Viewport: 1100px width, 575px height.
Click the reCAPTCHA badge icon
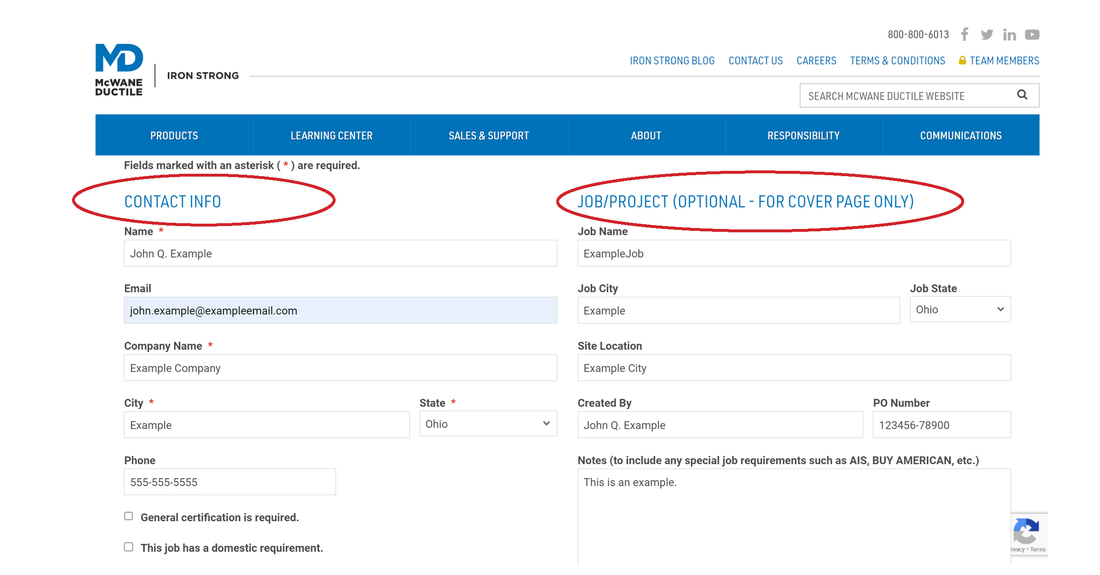point(1025,530)
